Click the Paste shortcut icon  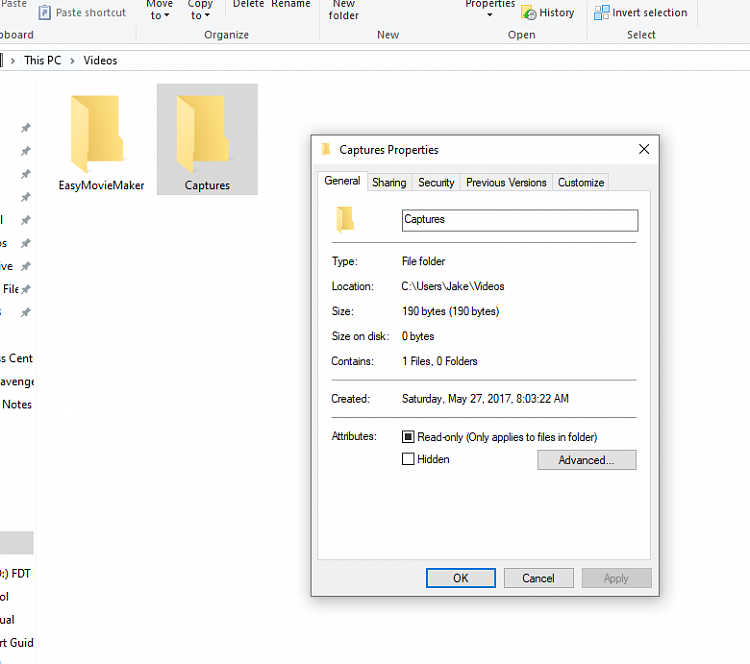[44, 12]
